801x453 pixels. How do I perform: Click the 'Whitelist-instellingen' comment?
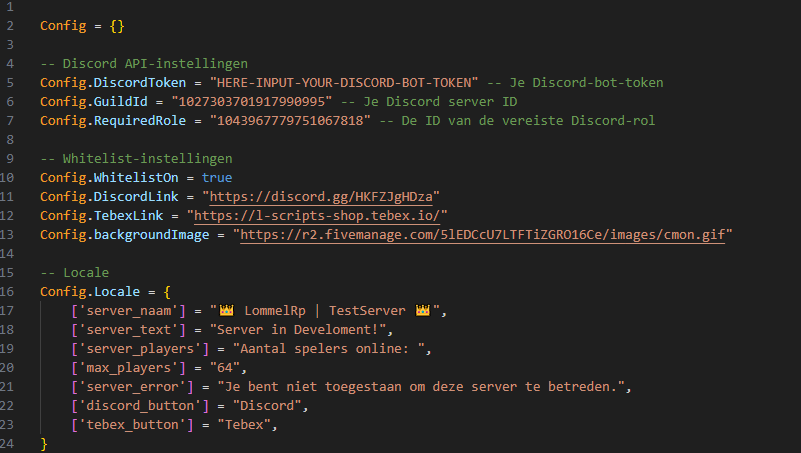click(136, 159)
